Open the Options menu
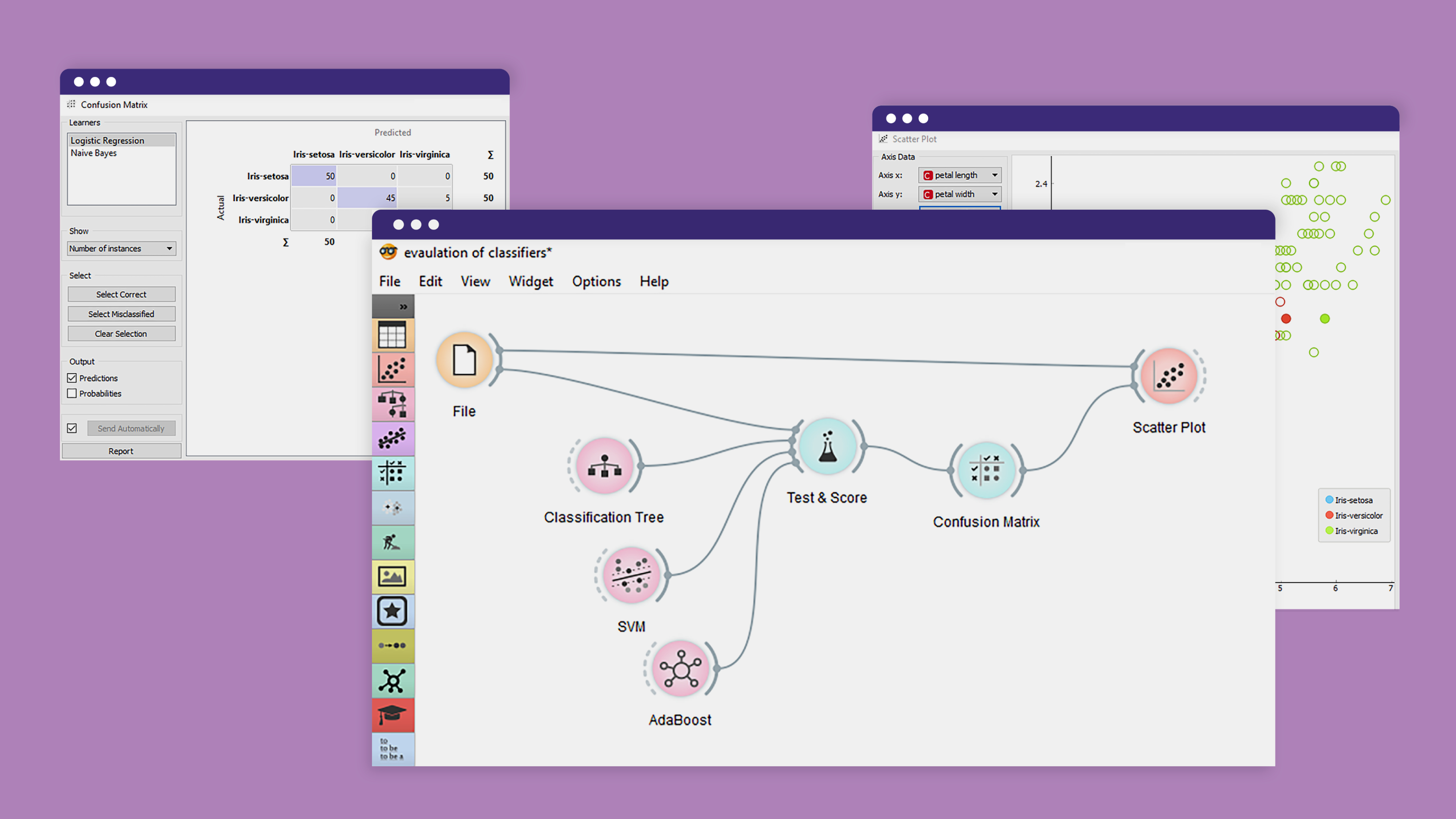This screenshot has height=819, width=1456. tap(596, 281)
